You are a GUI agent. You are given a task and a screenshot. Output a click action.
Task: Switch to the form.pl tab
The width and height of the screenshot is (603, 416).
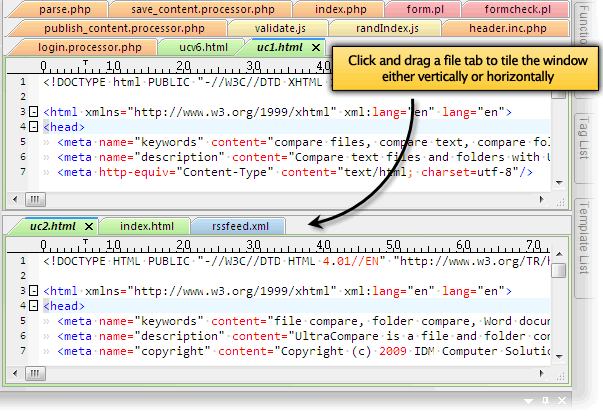tap(418, 9)
